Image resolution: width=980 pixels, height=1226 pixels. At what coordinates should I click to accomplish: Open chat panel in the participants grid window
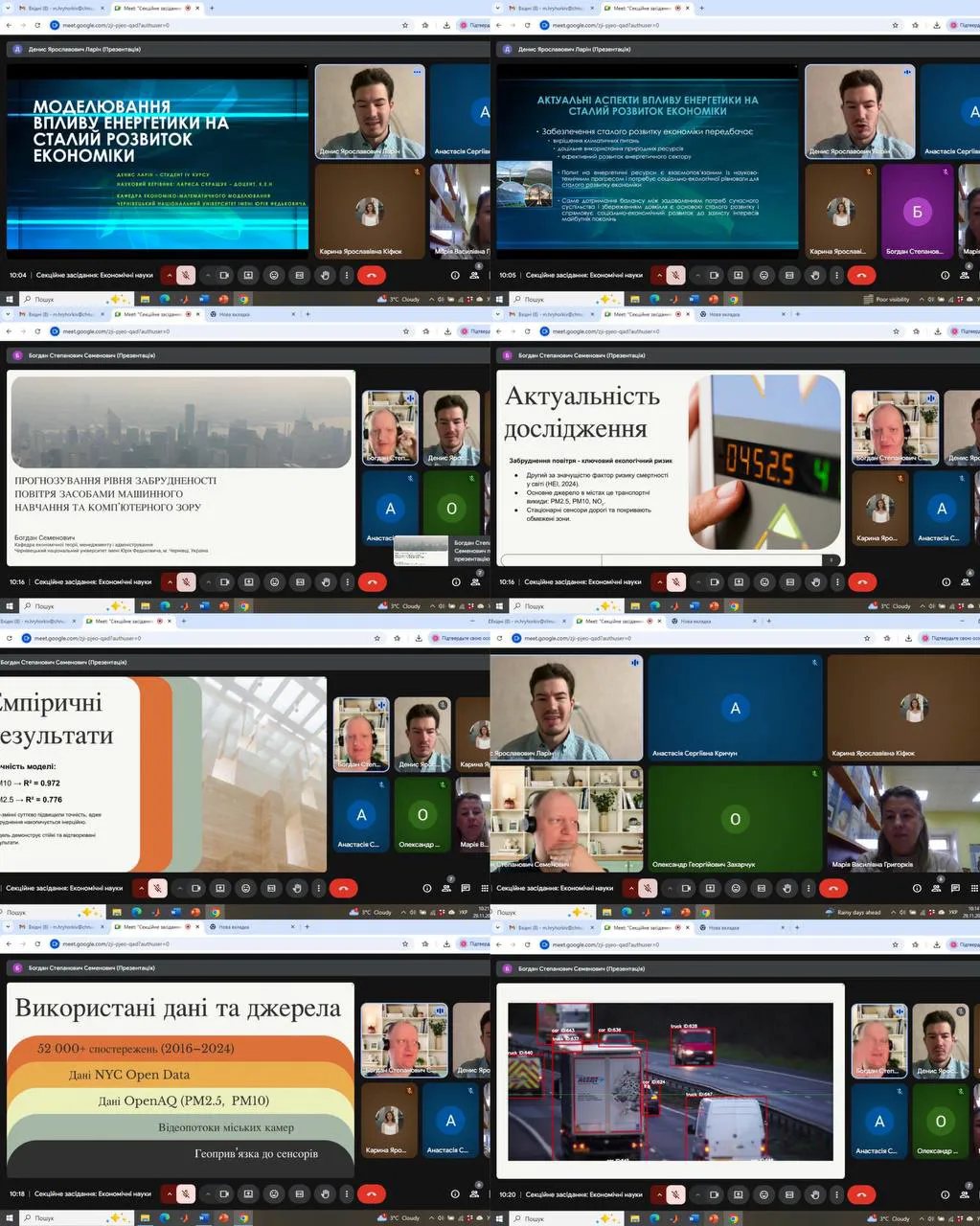[956, 888]
